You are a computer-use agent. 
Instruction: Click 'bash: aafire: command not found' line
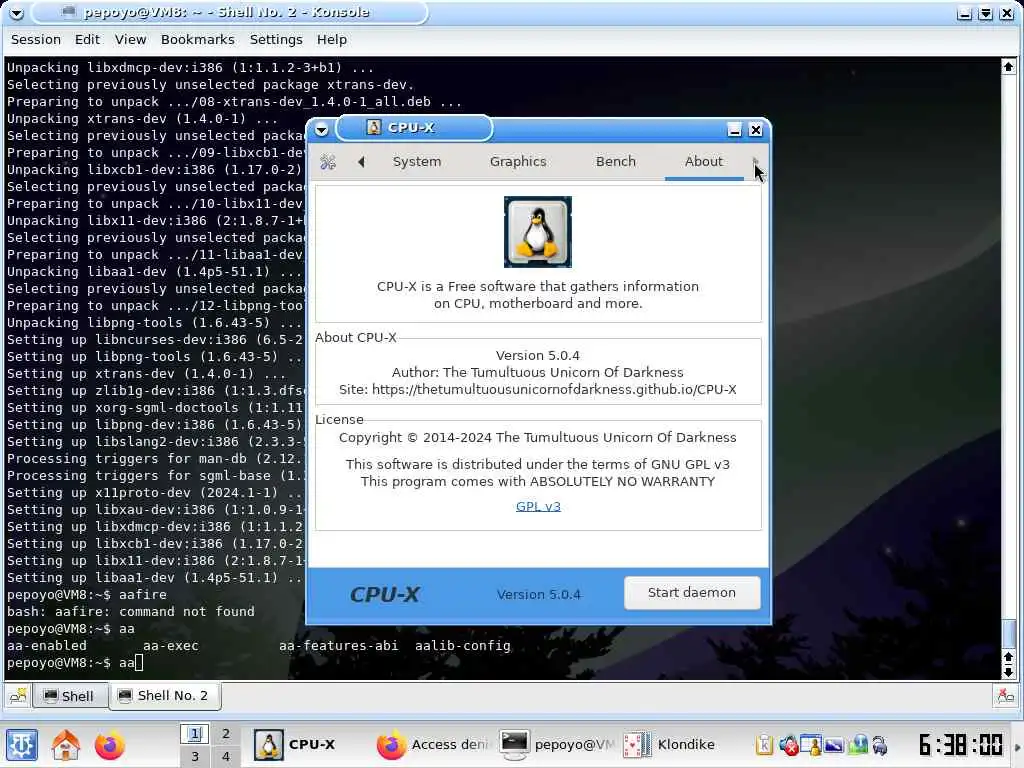click(x=131, y=612)
